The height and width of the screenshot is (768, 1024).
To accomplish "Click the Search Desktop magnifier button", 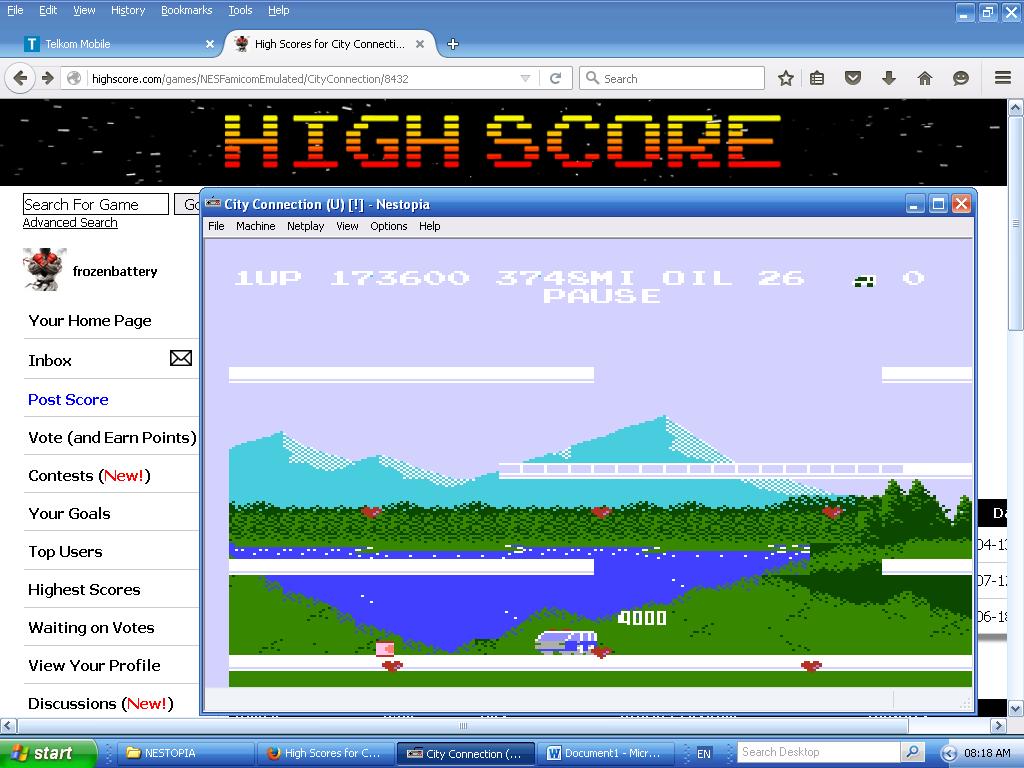I will coord(912,752).
